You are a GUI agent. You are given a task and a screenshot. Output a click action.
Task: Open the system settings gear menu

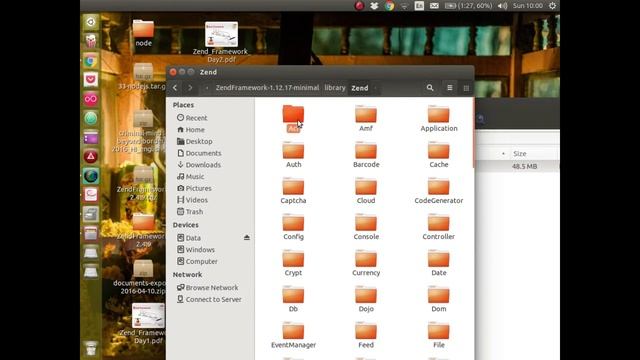pos(552,6)
